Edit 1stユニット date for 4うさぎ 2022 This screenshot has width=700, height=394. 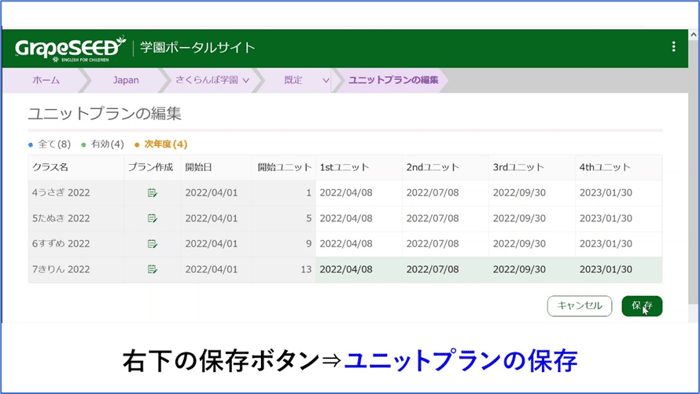(359, 193)
